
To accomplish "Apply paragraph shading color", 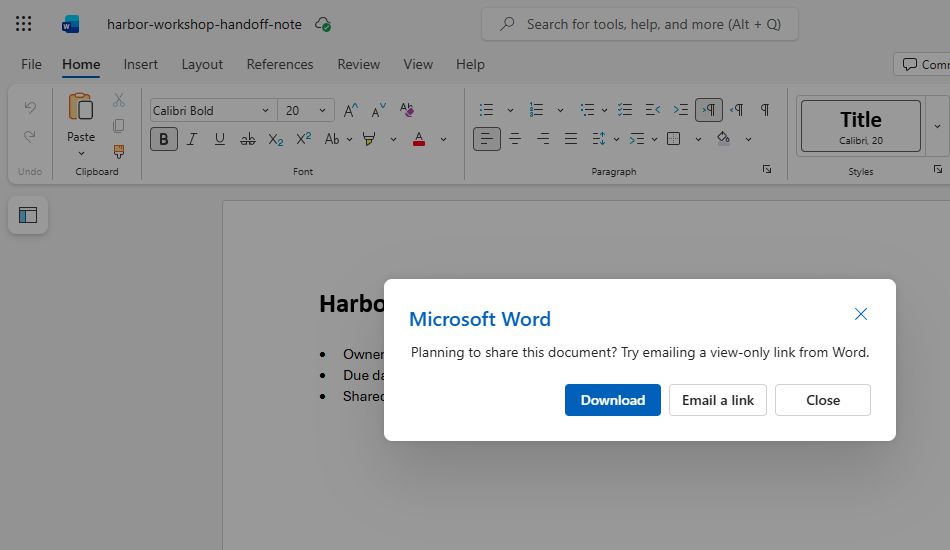I will [723, 139].
